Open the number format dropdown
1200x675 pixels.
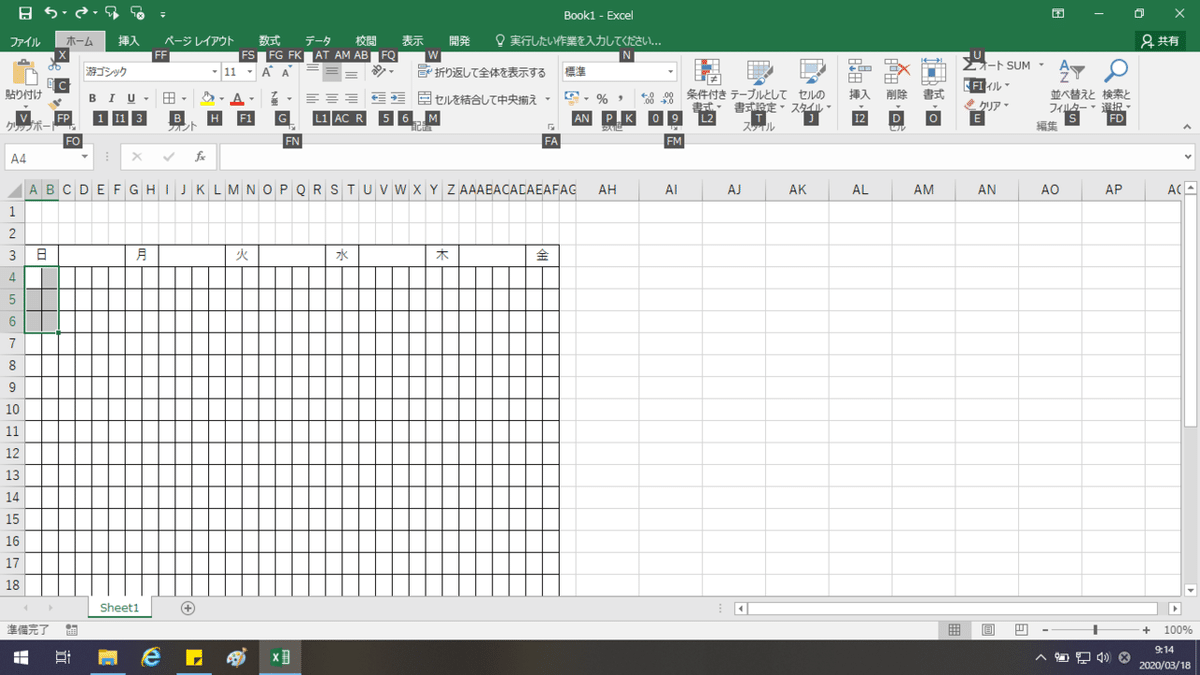[x=671, y=72]
